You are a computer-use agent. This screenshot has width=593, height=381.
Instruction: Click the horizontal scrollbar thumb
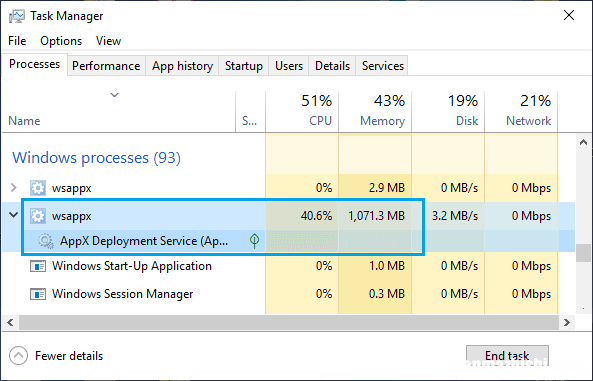[289, 323]
